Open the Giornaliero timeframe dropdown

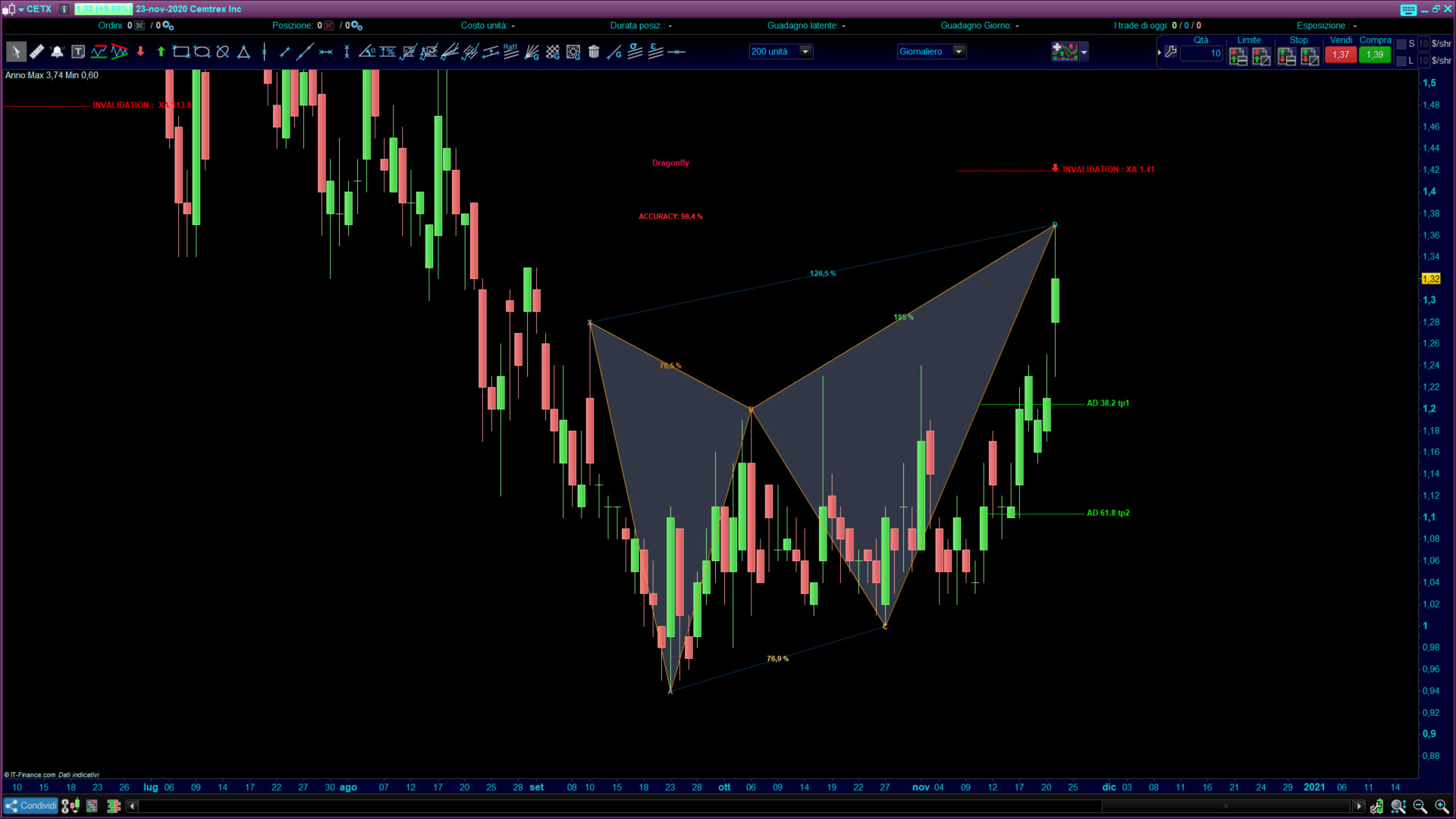(959, 52)
